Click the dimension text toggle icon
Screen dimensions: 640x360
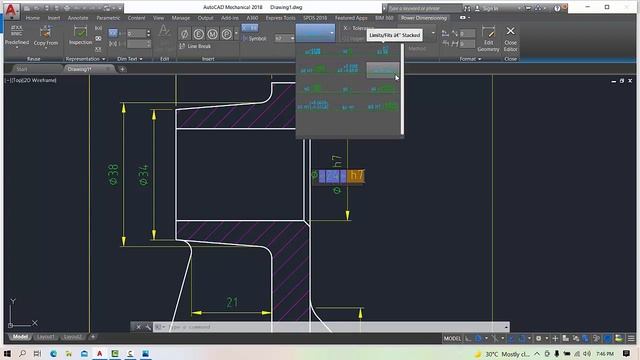113,33
